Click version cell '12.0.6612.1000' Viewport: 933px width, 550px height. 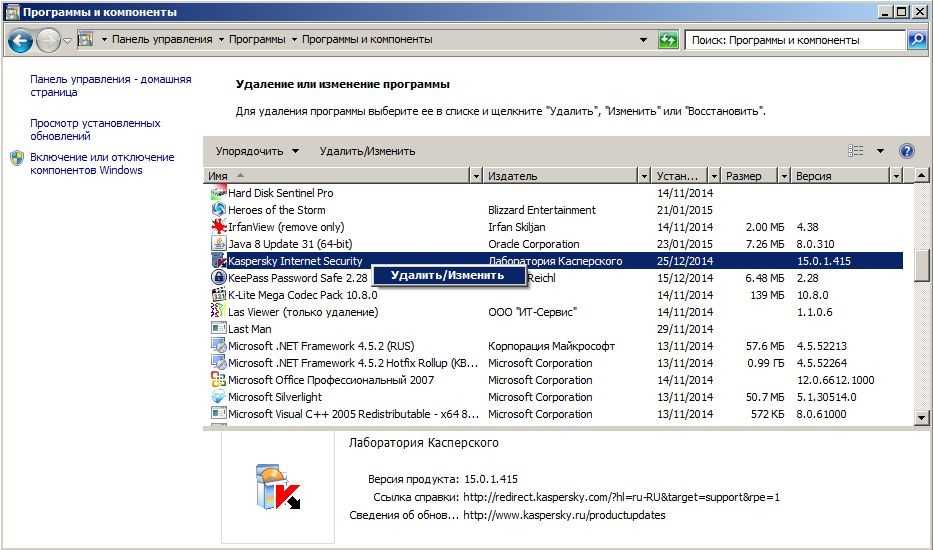click(x=835, y=380)
